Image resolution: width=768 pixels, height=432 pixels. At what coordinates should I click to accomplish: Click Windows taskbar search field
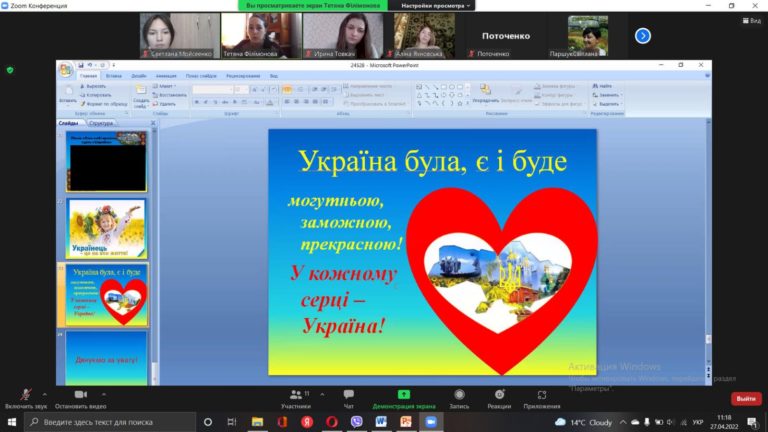[100, 422]
